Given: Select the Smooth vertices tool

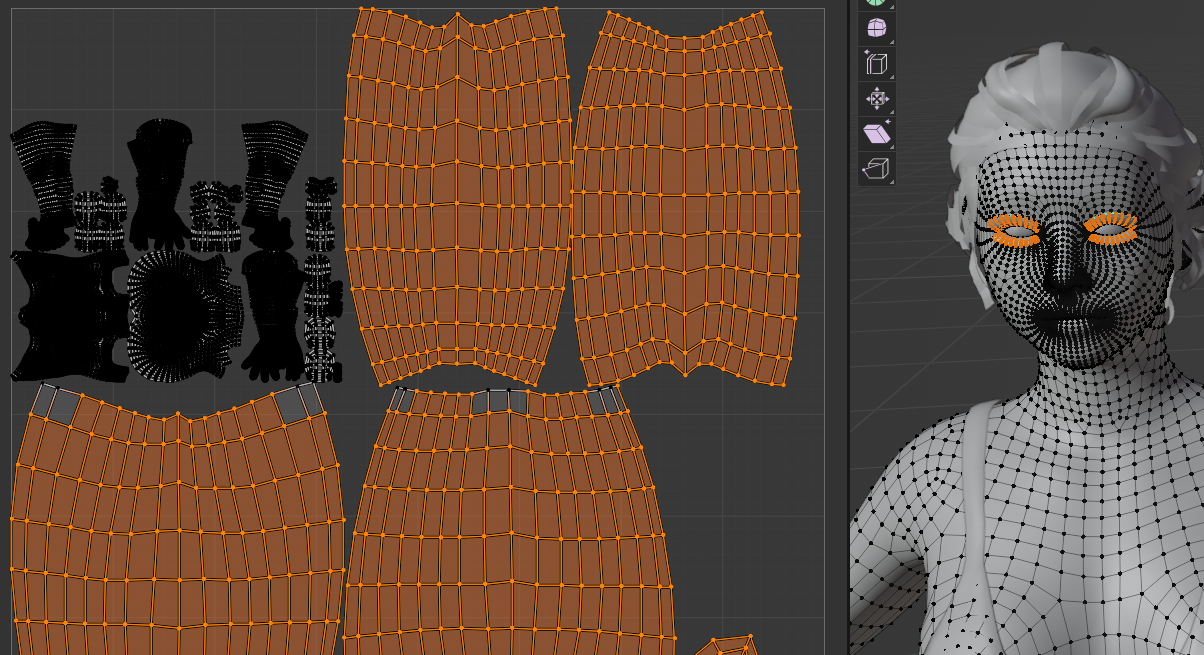Looking at the screenshot, I should 877,27.
